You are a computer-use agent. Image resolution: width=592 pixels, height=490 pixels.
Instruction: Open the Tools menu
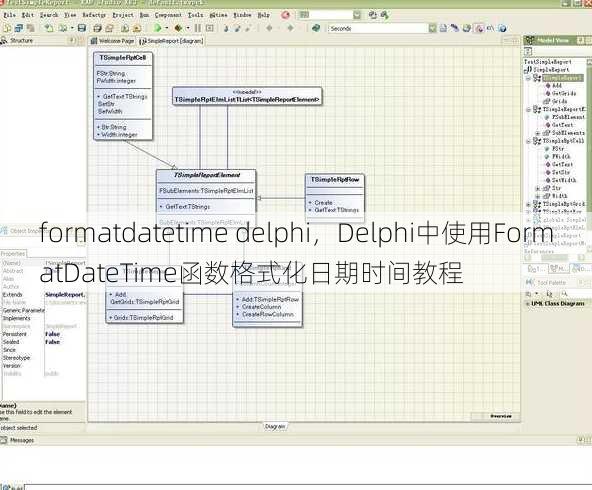pos(196,15)
